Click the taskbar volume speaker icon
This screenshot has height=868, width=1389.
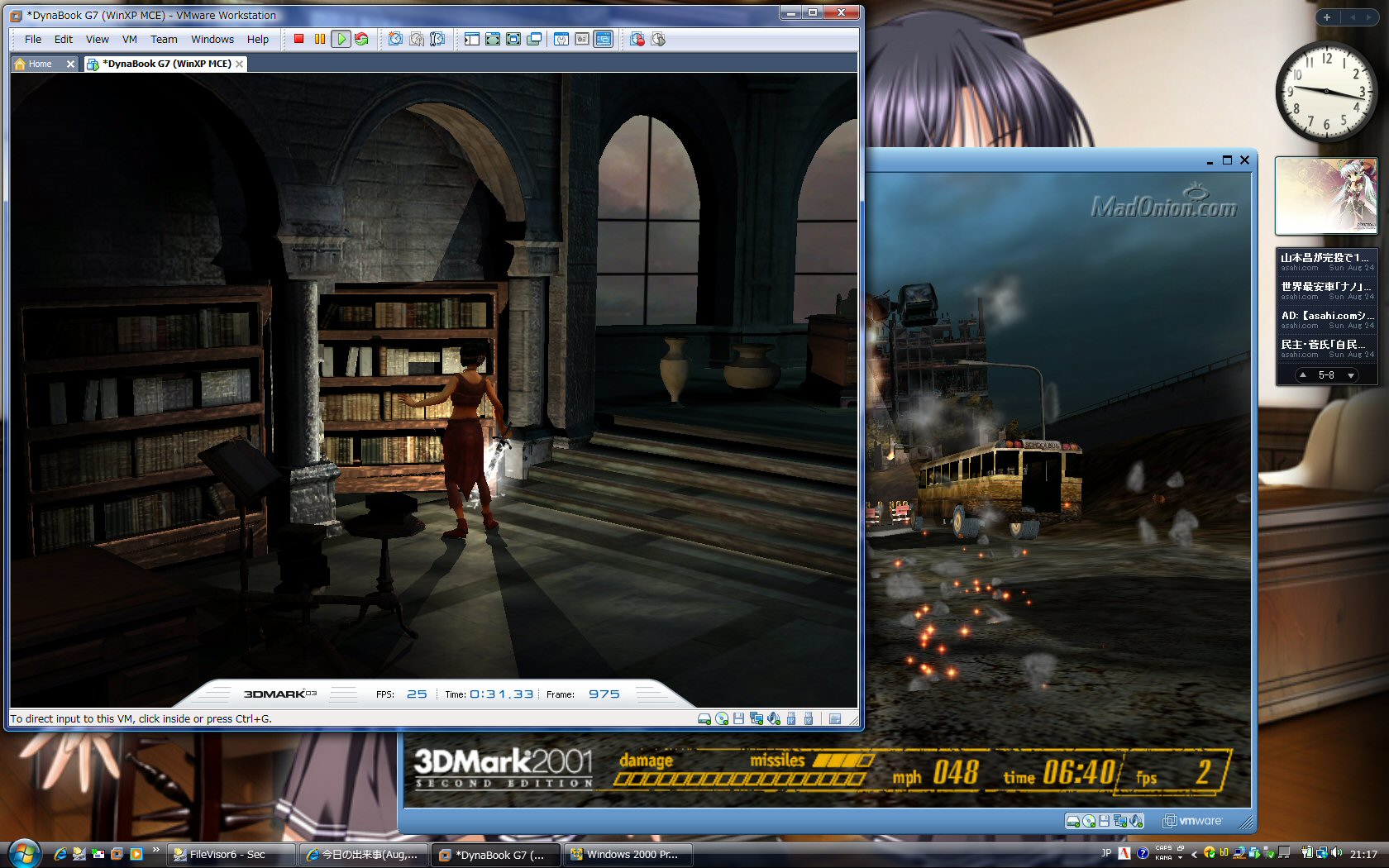pyautogui.click(x=1337, y=853)
